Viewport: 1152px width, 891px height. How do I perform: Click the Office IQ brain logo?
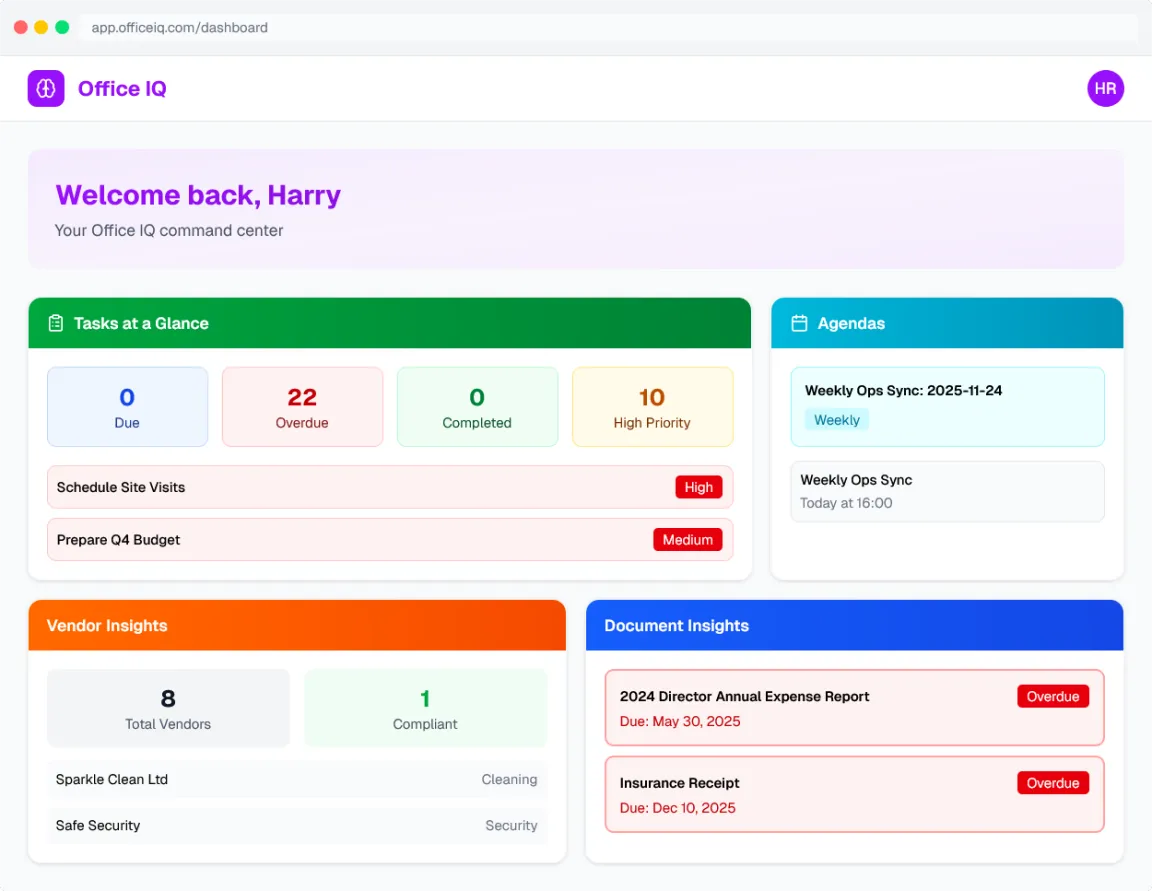(45, 88)
